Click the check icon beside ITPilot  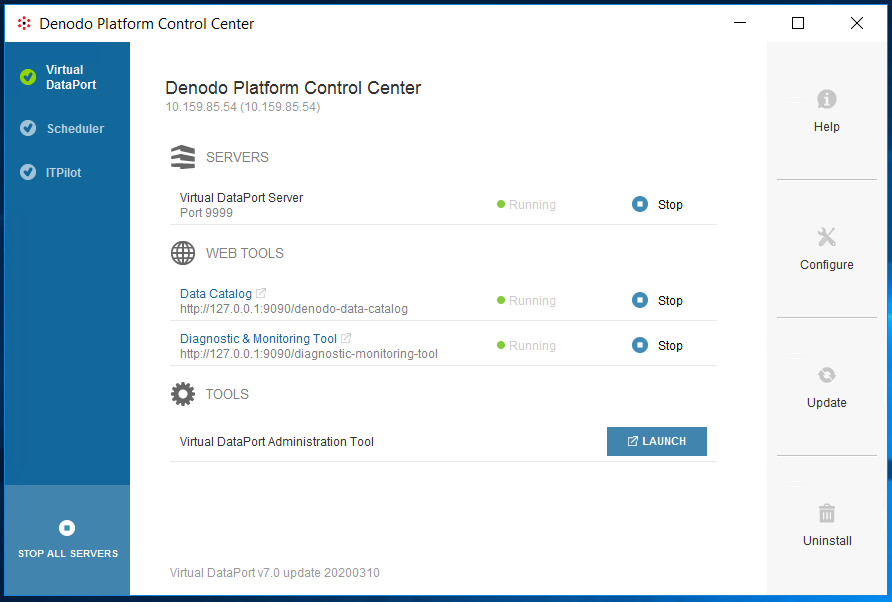point(28,172)
